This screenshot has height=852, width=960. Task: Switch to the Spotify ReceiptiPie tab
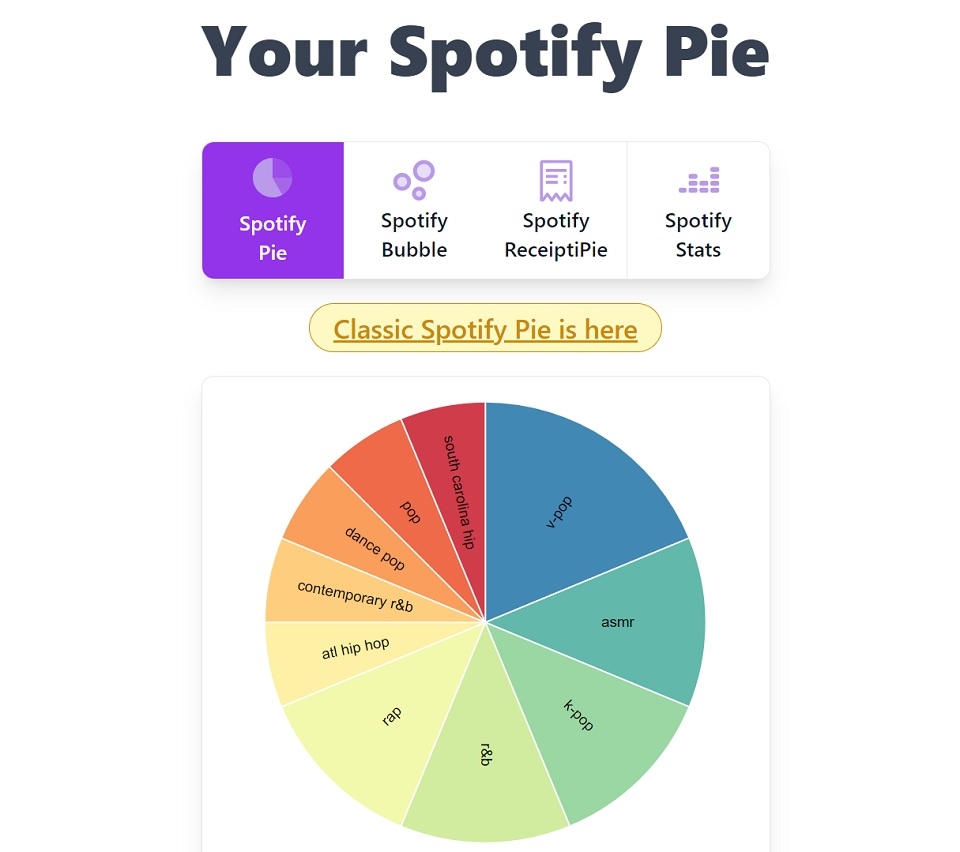(x=556, y=210)
